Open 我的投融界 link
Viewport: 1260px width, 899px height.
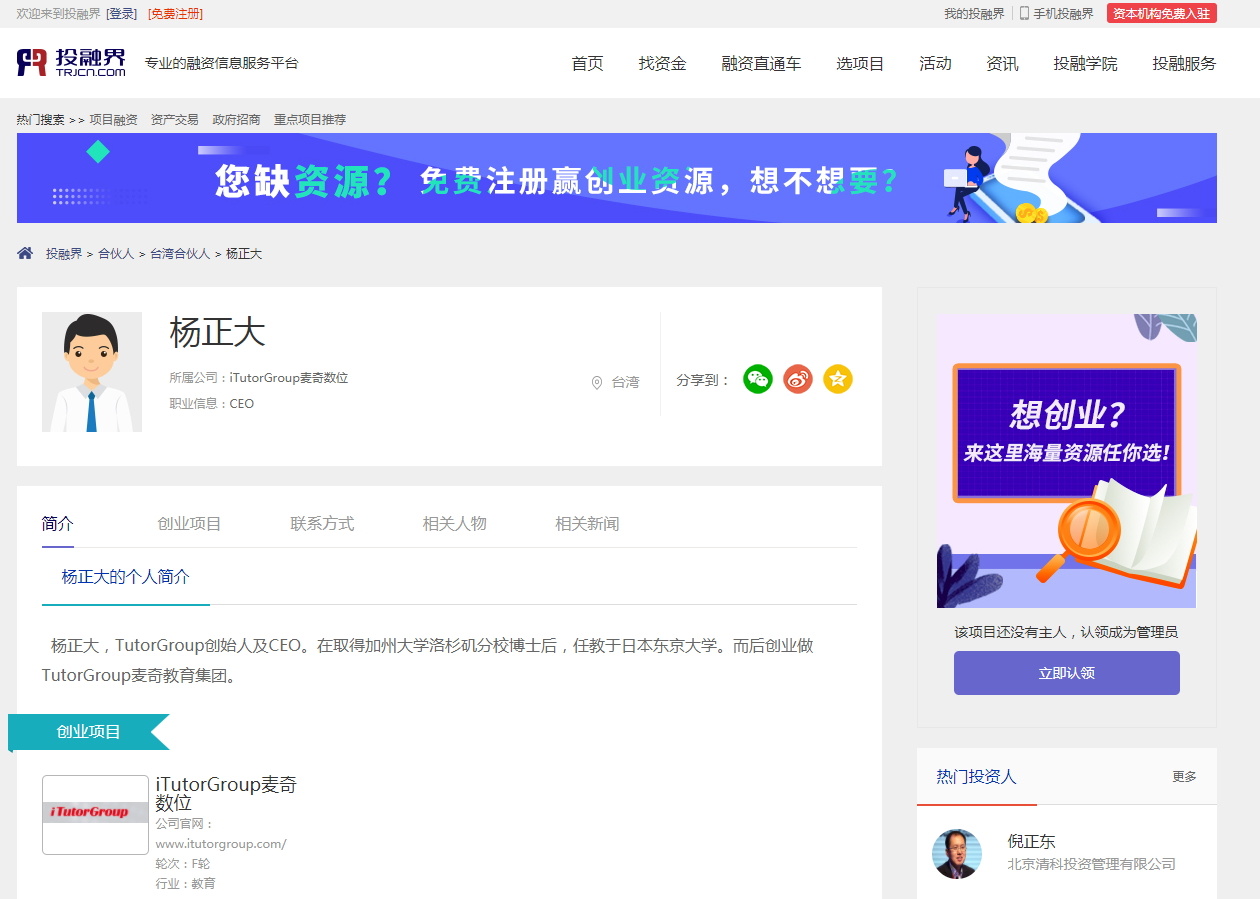pyautogui.click(x=974, y=13)
